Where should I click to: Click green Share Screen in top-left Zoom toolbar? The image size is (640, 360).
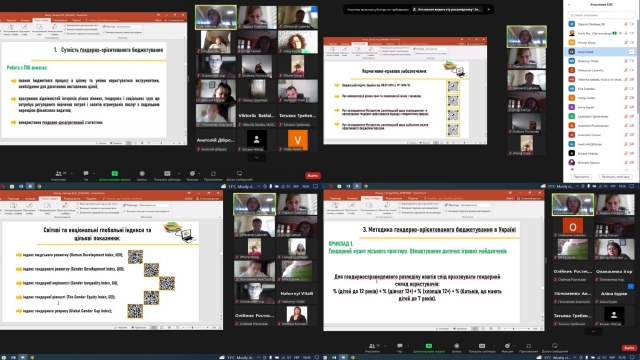tap(115, 176)
